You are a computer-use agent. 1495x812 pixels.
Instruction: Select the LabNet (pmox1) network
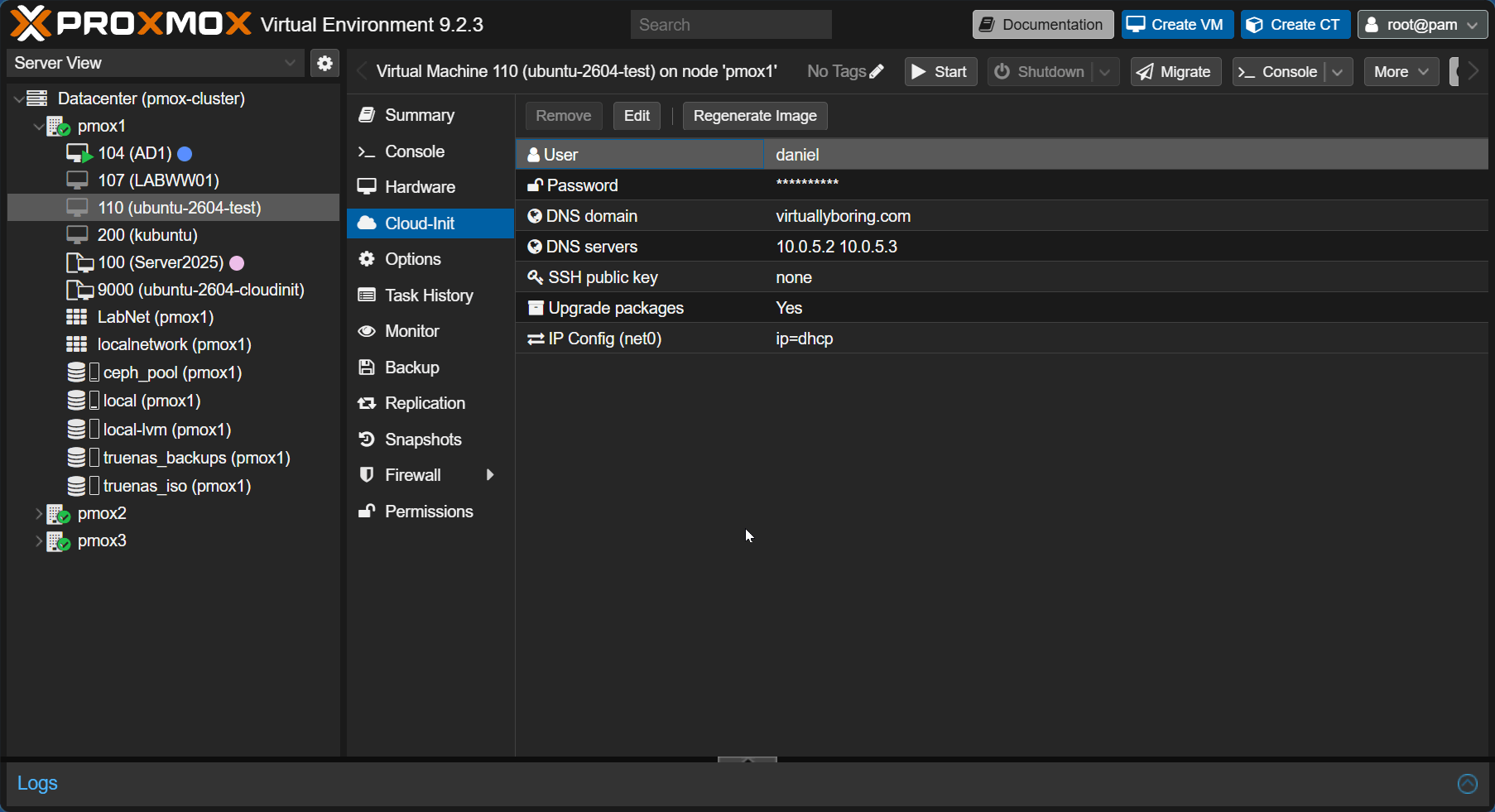click(x=156, y=317)
